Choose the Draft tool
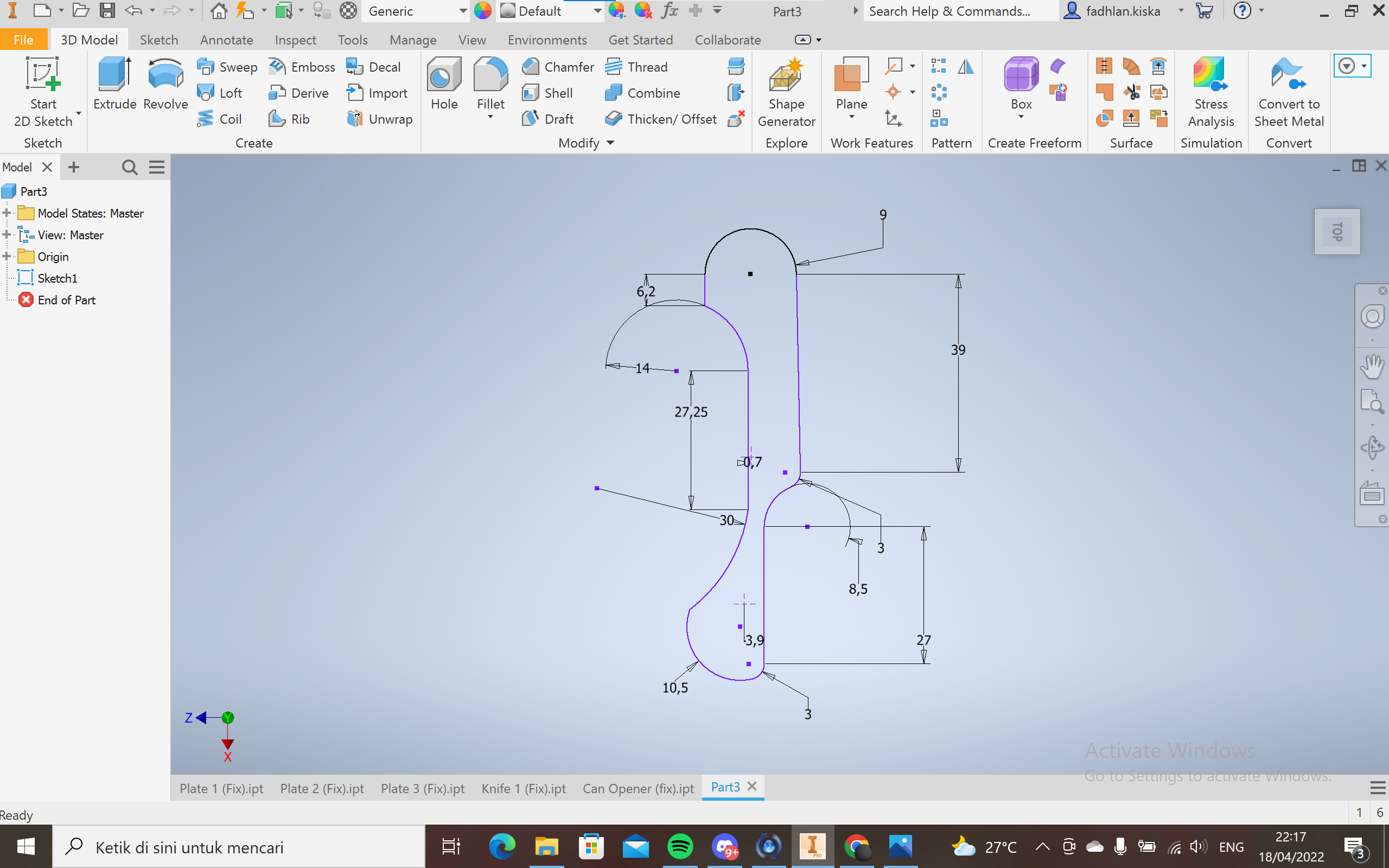 547,119
